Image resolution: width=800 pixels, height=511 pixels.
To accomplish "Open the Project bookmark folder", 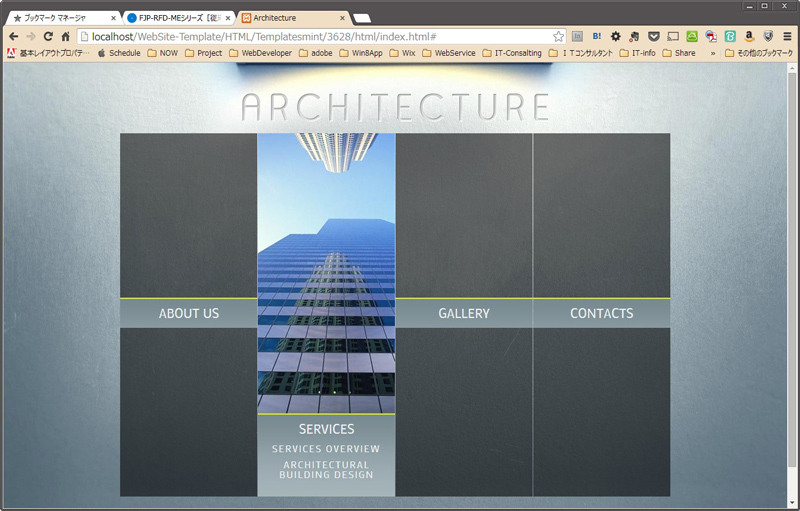I will 203,53.
